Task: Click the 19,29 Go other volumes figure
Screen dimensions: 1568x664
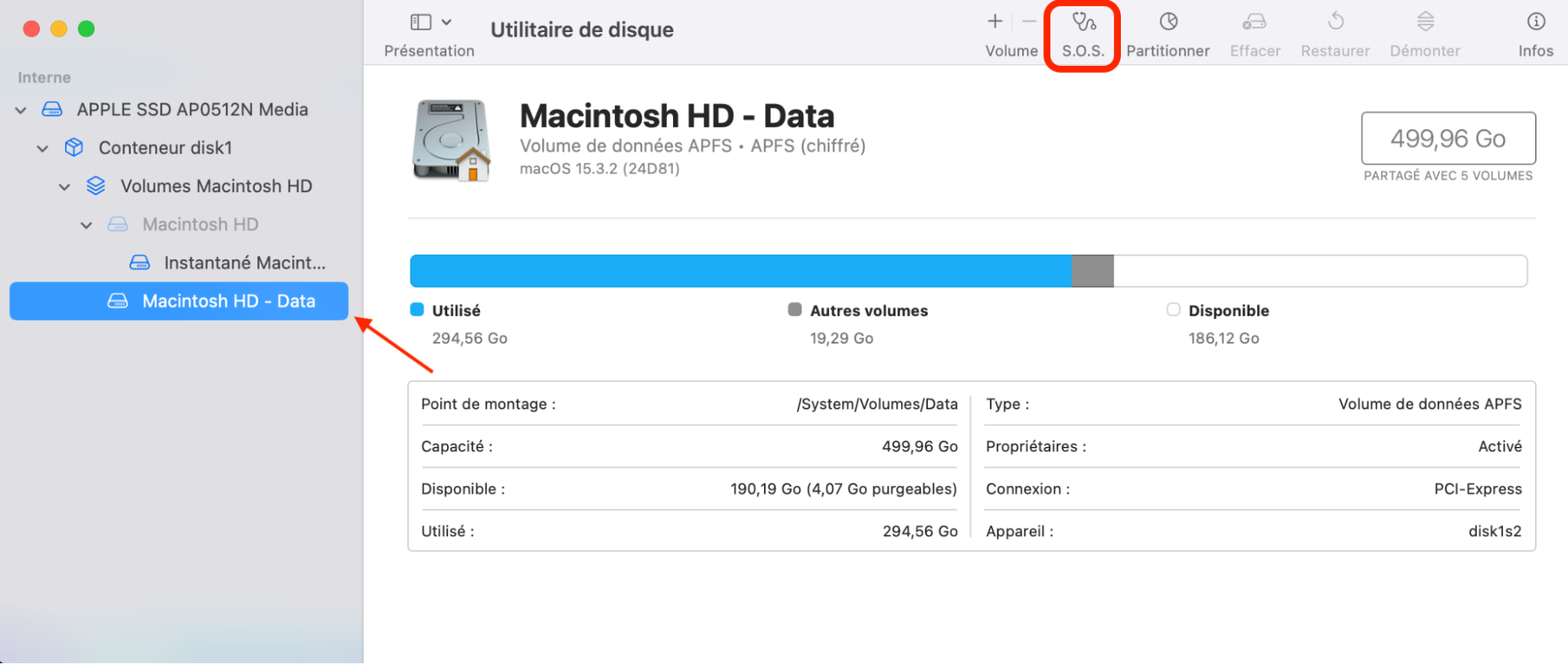Action: pyautogui.click(x=842, y=338)
